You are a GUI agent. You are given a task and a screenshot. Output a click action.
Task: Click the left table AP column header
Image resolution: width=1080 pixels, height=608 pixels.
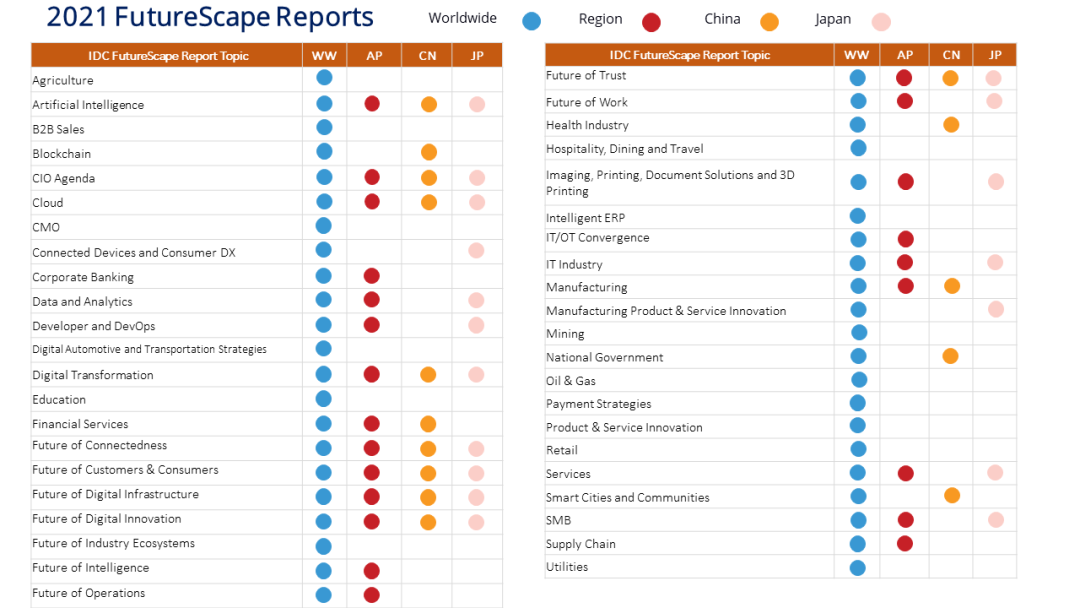374,56
